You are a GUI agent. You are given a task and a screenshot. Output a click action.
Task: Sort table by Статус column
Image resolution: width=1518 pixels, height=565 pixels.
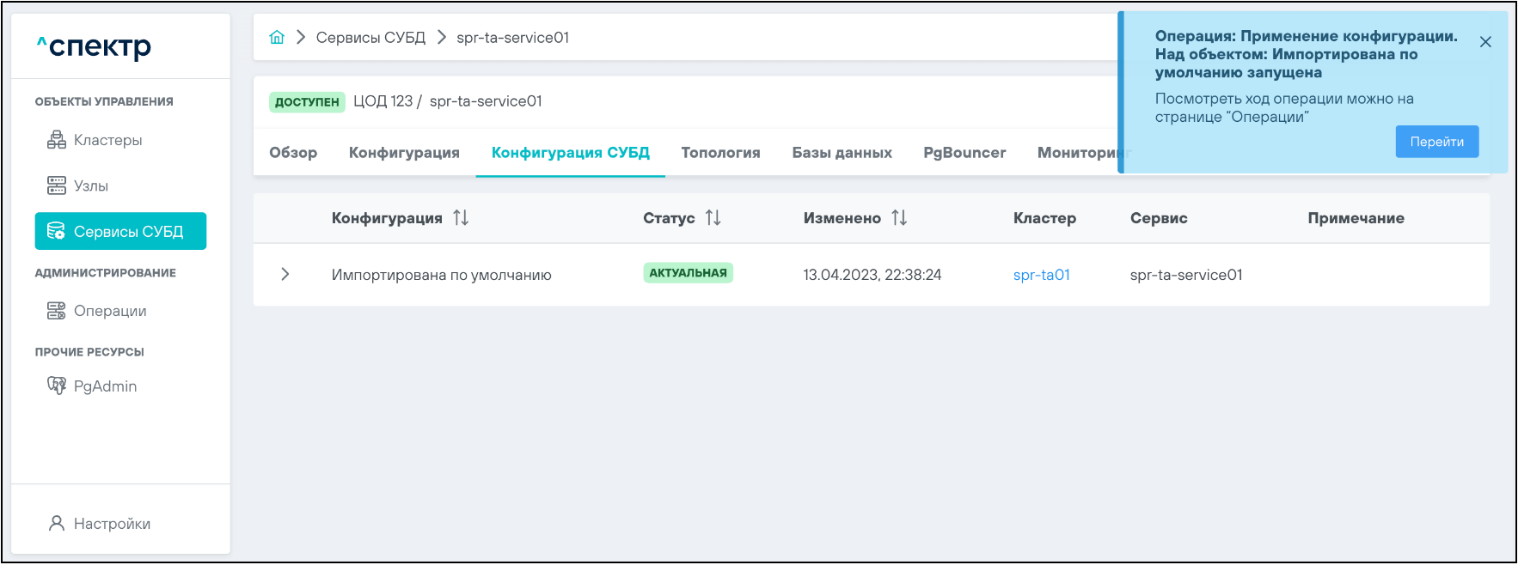[x=713, y=218]
